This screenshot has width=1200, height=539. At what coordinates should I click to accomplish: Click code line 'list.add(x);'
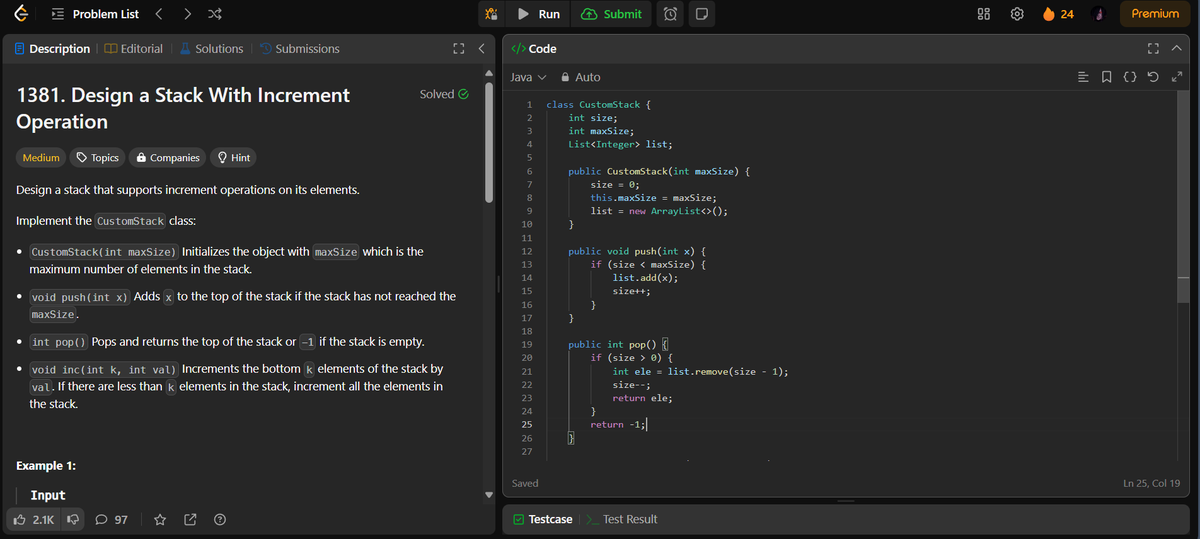click(x=645, y=277)
